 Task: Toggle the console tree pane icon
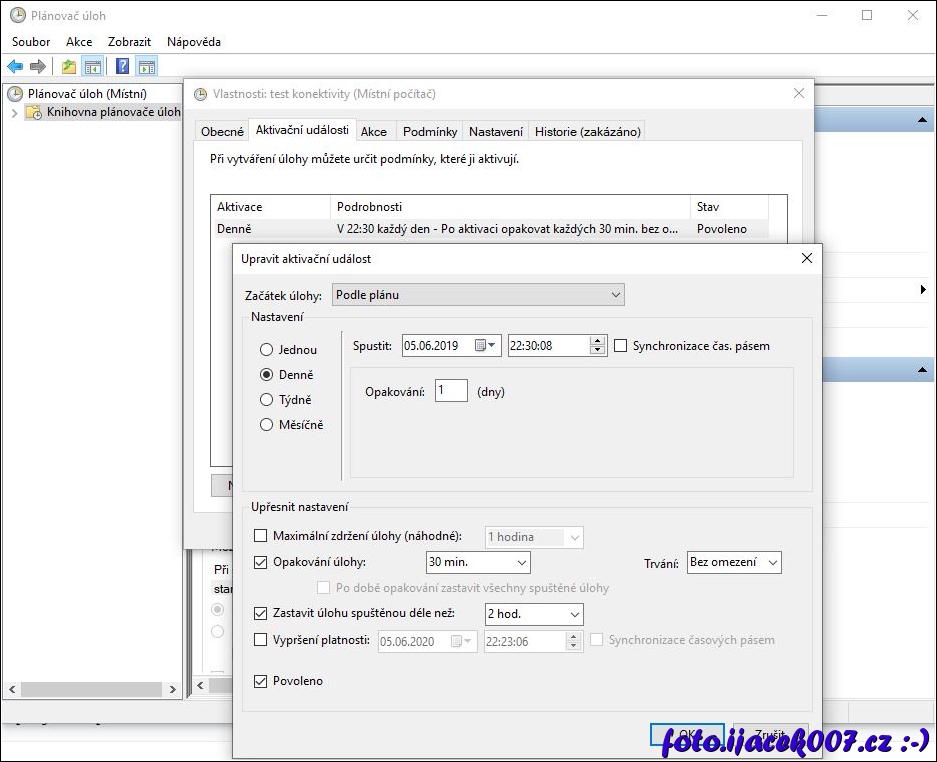click(92, 67)
